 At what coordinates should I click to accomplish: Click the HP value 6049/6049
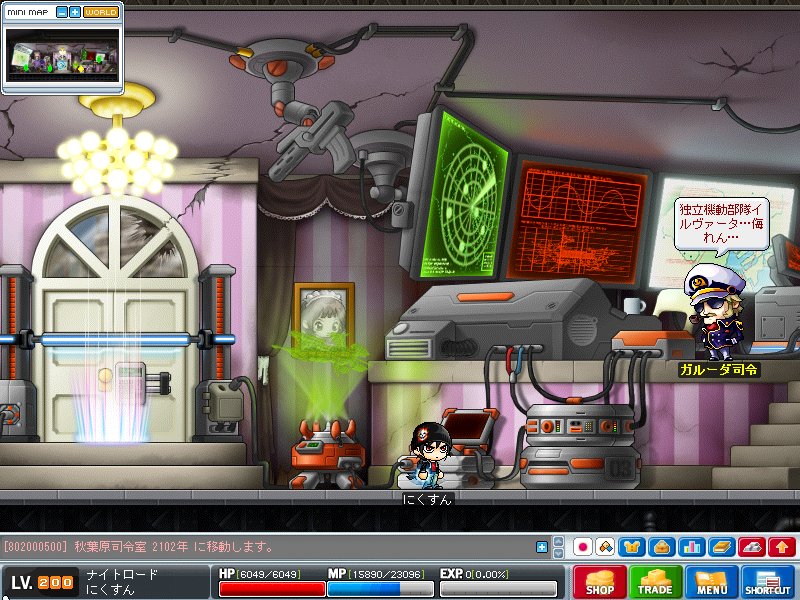270,574
